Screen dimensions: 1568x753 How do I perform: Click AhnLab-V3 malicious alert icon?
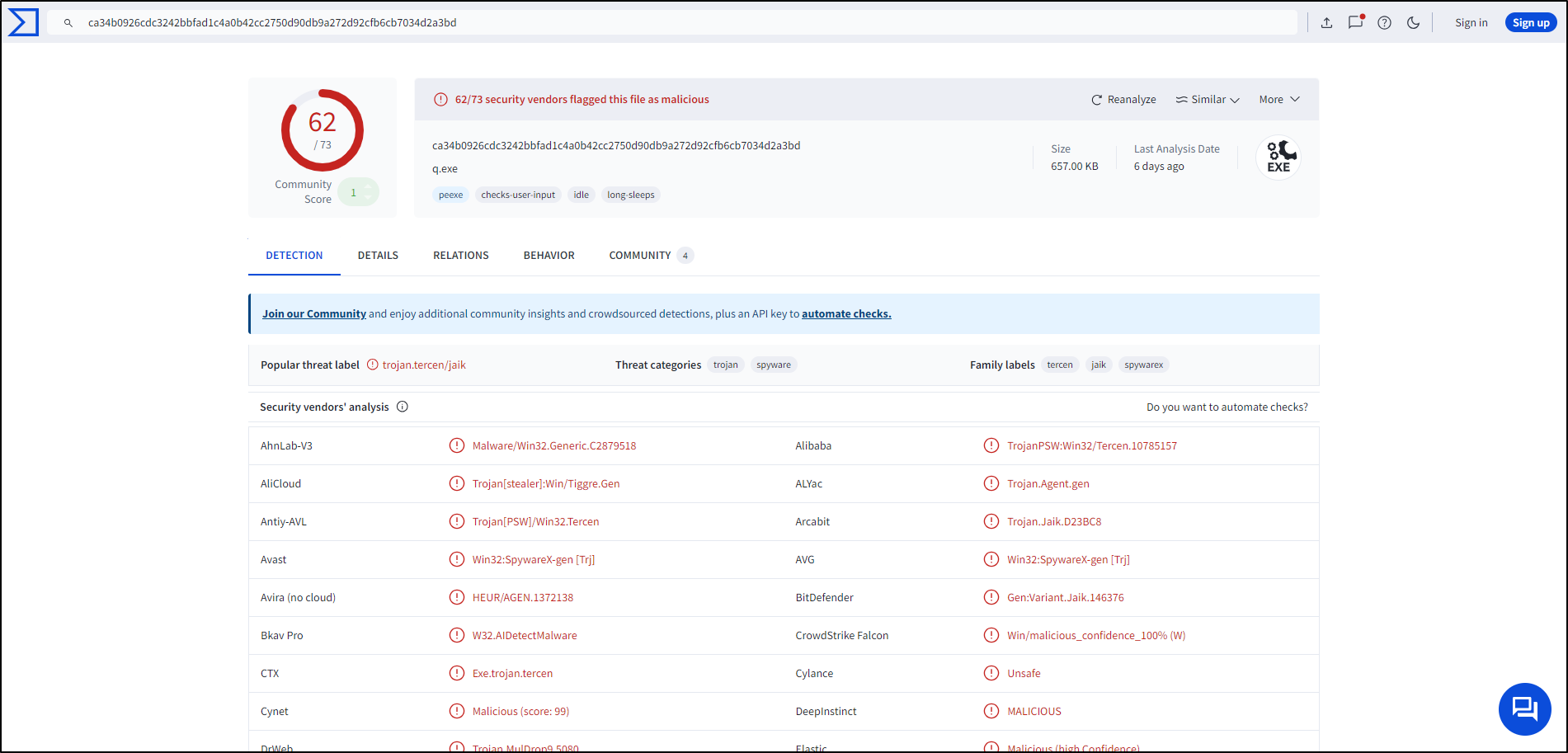click(457, 445)
